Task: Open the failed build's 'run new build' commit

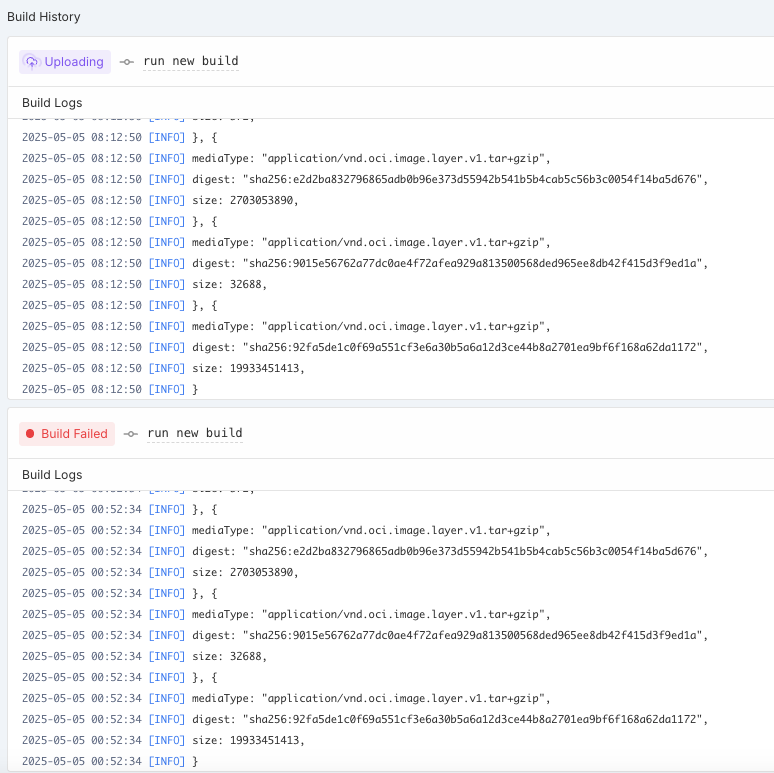Action: click(194, 434)
